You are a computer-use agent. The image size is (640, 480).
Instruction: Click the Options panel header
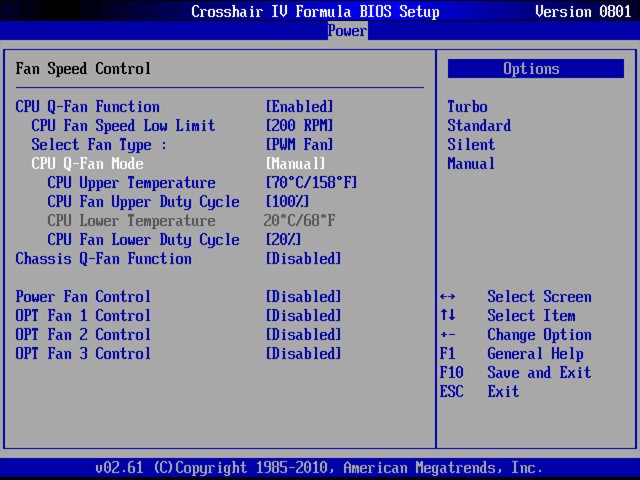pyautogui.click(x=536, y=69)
